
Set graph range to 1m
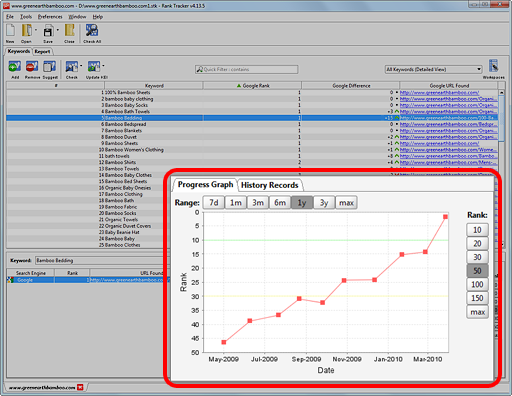pyautogui.click(x=236, y=203)
